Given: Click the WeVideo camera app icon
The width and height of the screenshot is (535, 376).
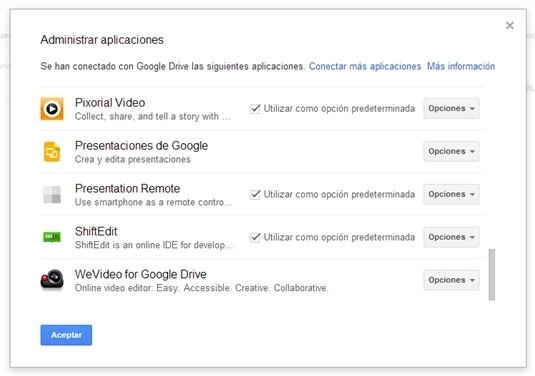Looking at the screenshot, I should (52, 279).
